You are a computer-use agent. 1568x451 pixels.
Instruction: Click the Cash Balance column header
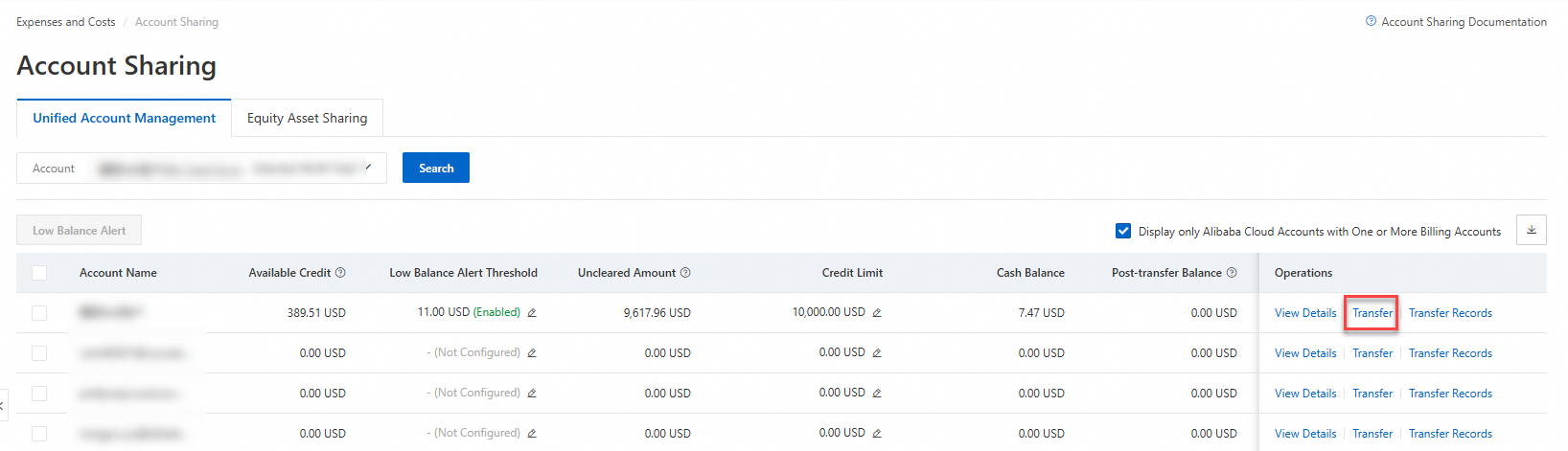pos(1030,273)
